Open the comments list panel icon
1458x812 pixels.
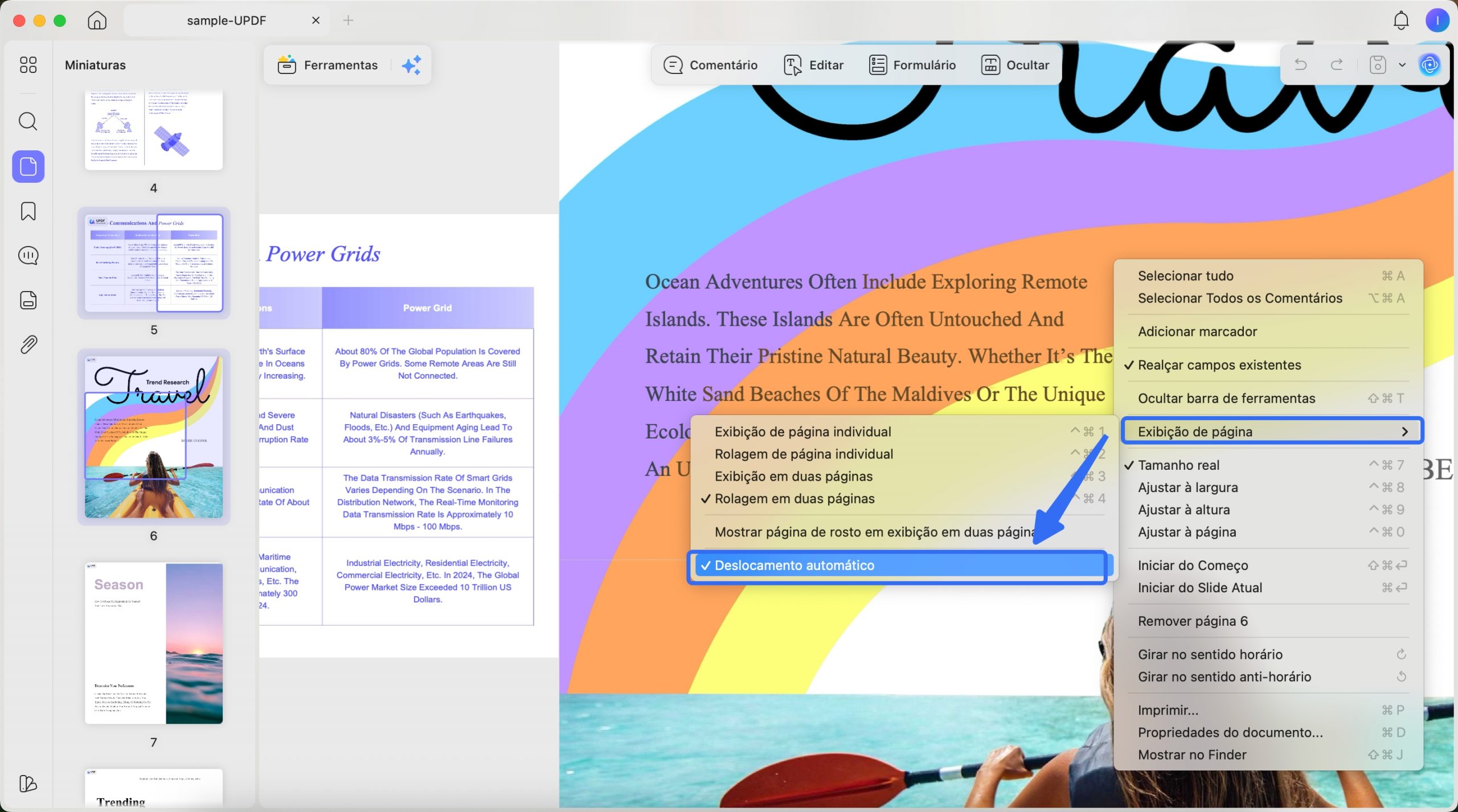pos(28,256)
